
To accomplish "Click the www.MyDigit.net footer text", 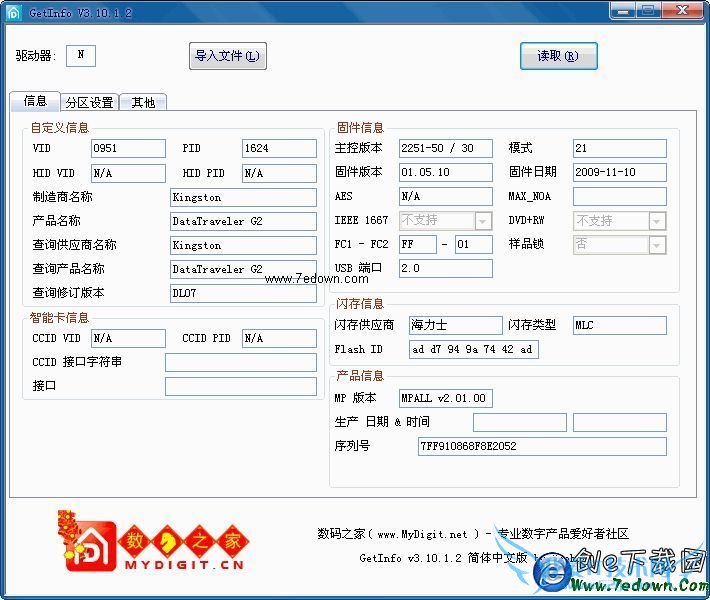I will click(422, 535).
